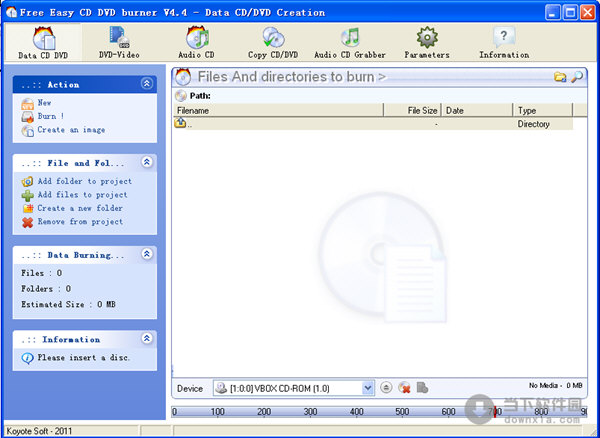Image resolution: width=600 pixels, height=438 pixels.
Task: Collapse the Information panel
Action: [x=147, y=339]
